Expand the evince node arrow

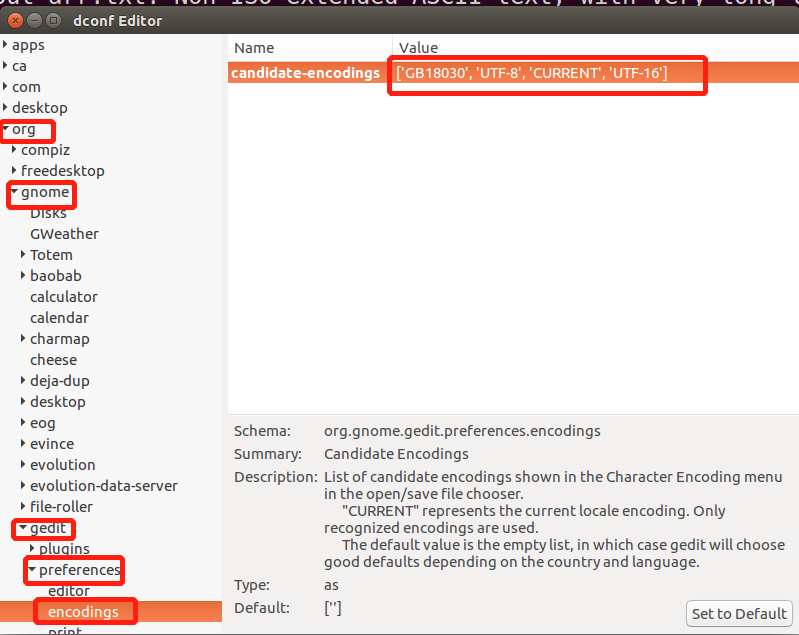coord(23,443)
